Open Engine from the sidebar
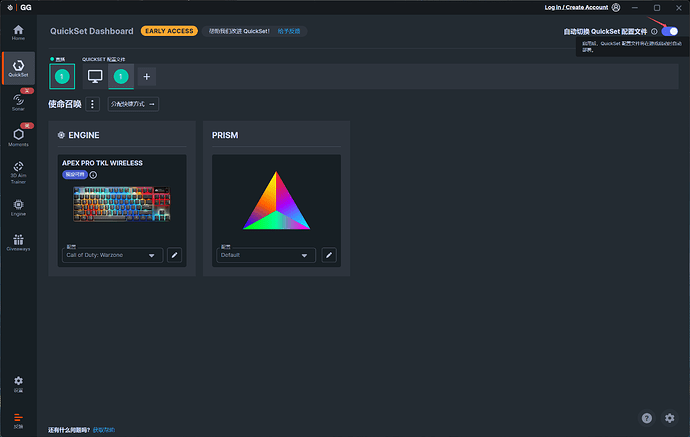 [18, 208]
